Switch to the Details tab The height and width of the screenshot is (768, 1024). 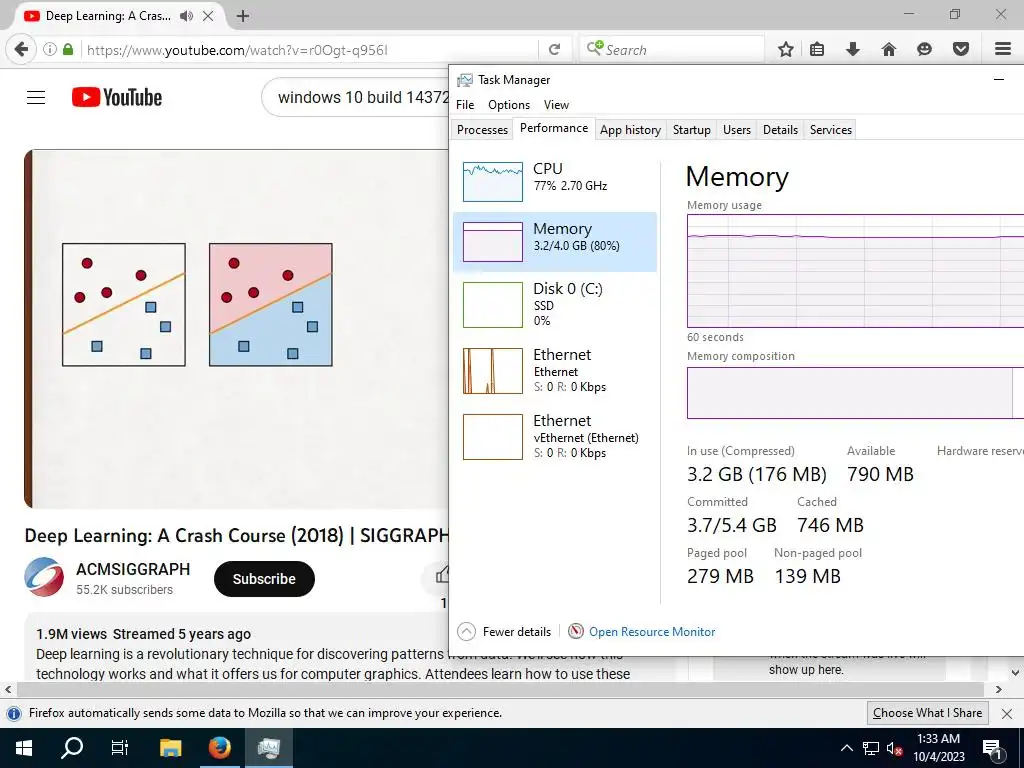click(x=780, y=129)
